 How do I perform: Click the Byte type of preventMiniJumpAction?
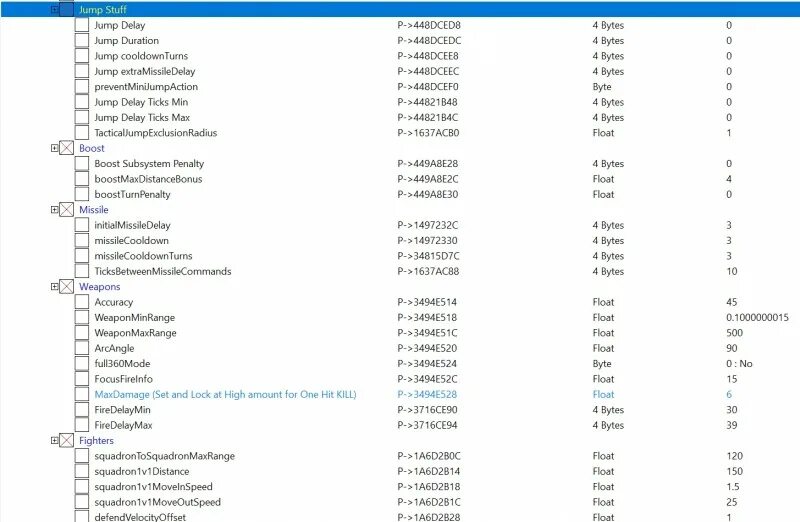pos(602,87)
